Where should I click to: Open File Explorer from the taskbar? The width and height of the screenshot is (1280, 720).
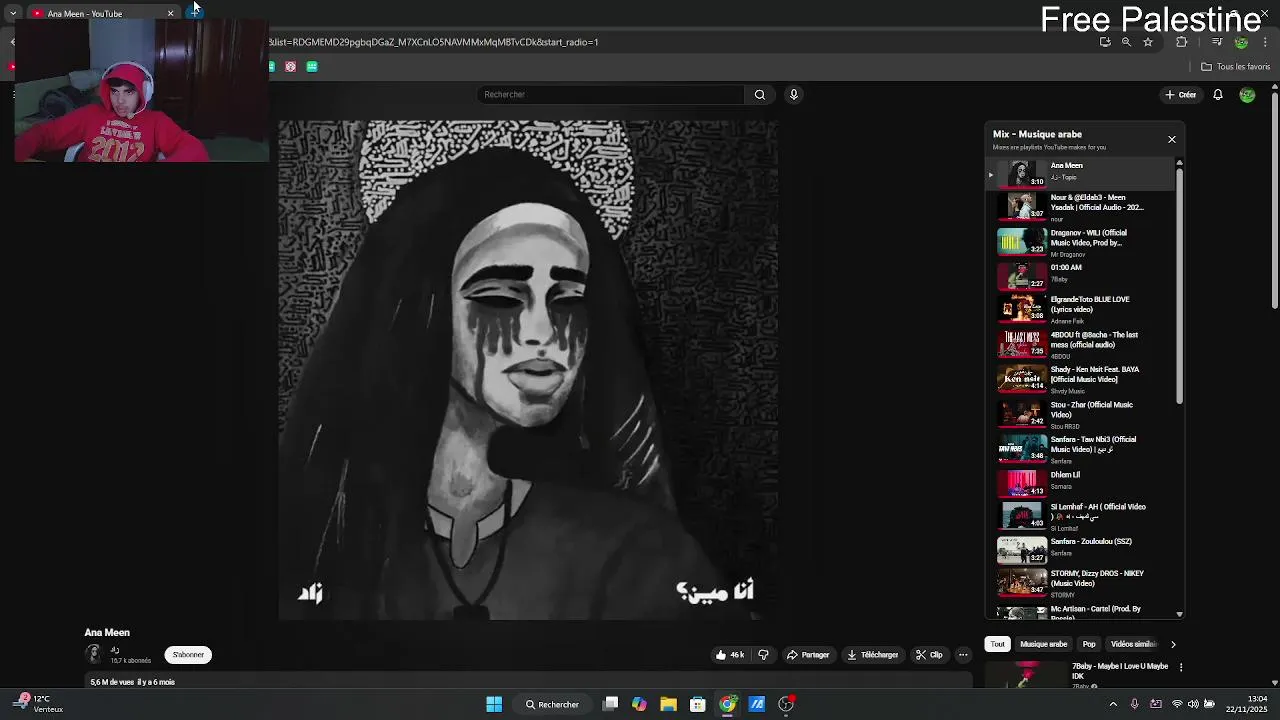tap(668, 704)
